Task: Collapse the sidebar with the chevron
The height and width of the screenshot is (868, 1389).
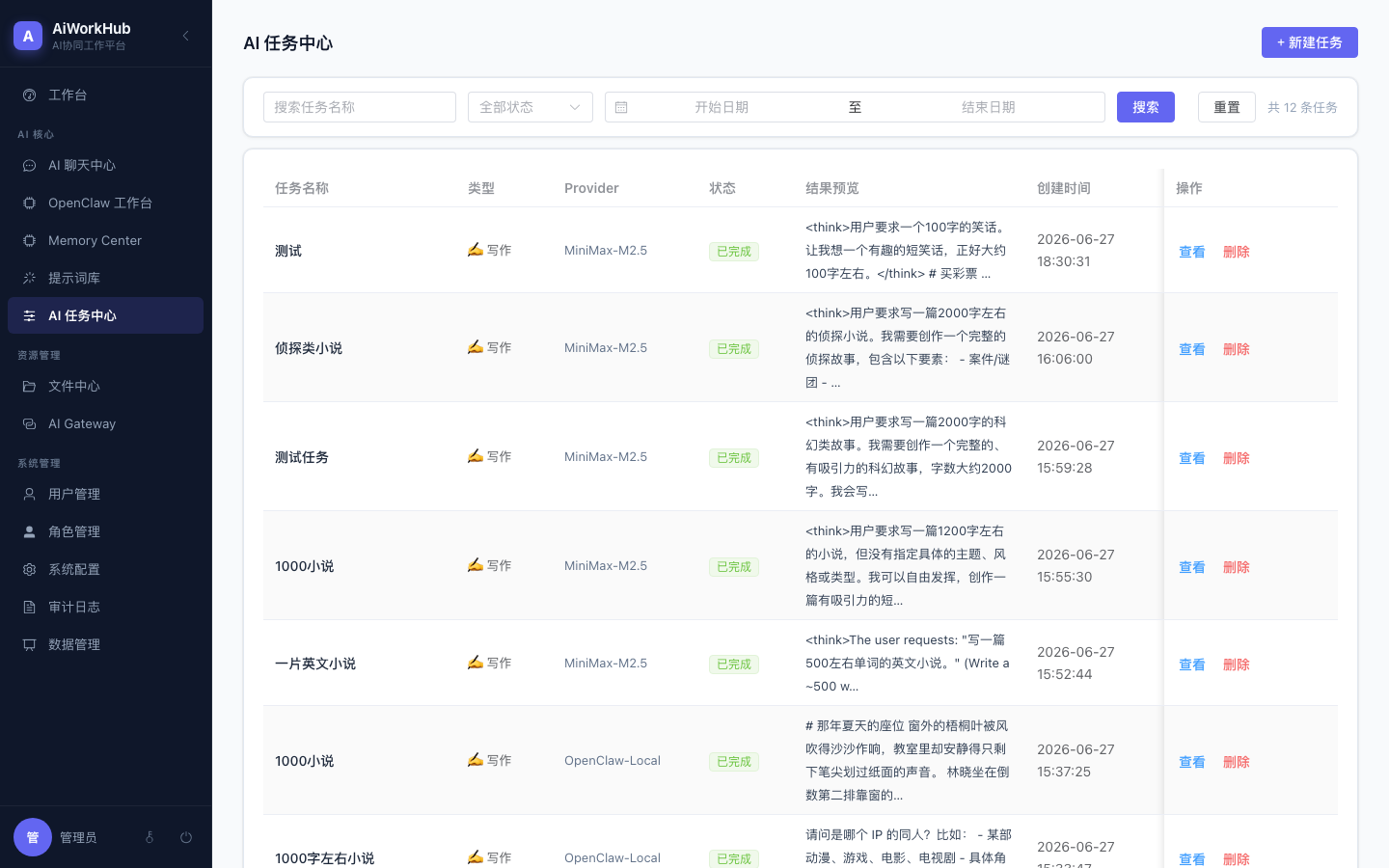Action: click(x=185, y=36)
